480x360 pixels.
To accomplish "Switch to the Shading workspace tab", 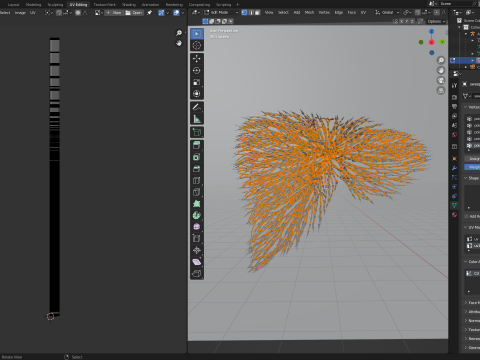I will point(129,5).
